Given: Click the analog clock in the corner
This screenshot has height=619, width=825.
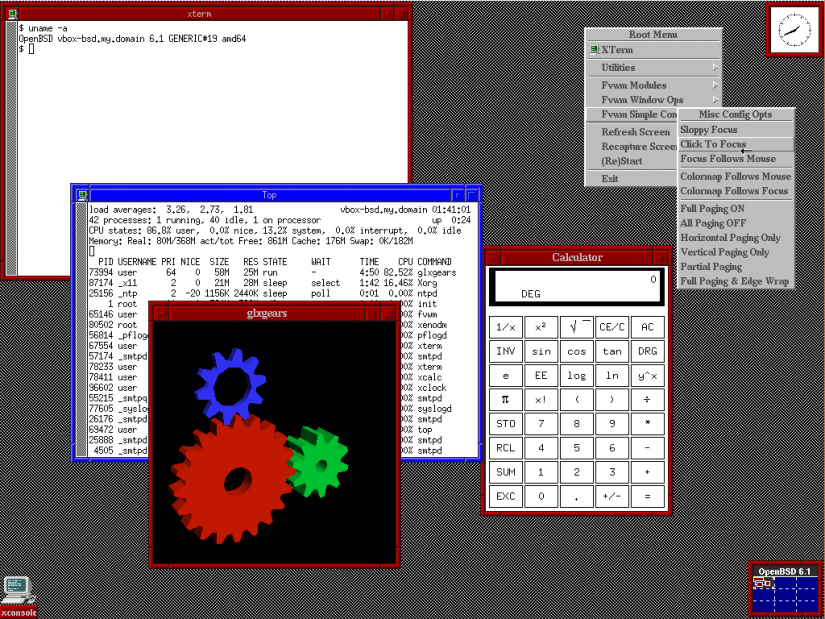Looking at the screenshot, I should coord(793,31).
